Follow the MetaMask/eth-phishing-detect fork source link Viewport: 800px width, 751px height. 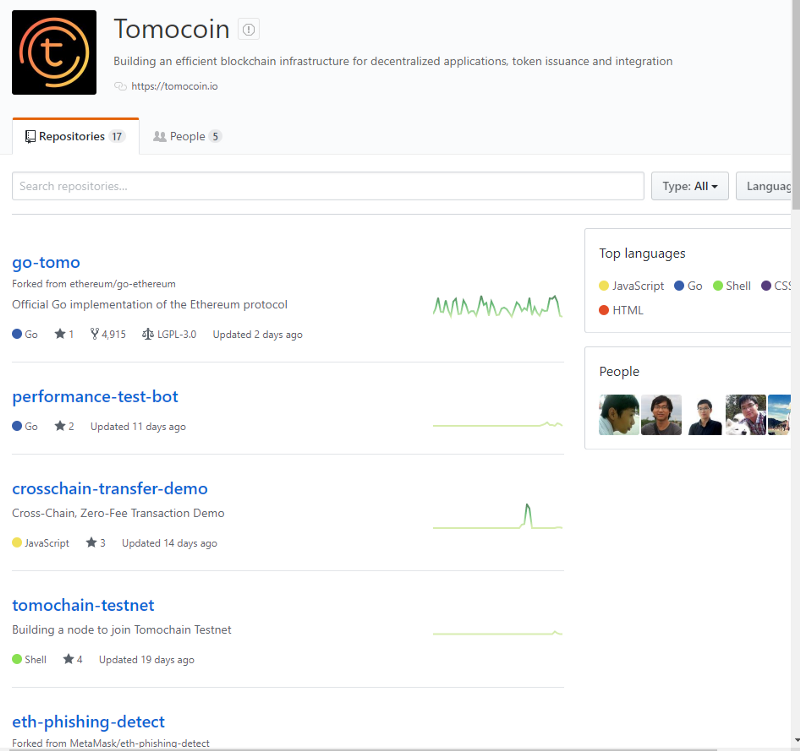coord(139,743)
